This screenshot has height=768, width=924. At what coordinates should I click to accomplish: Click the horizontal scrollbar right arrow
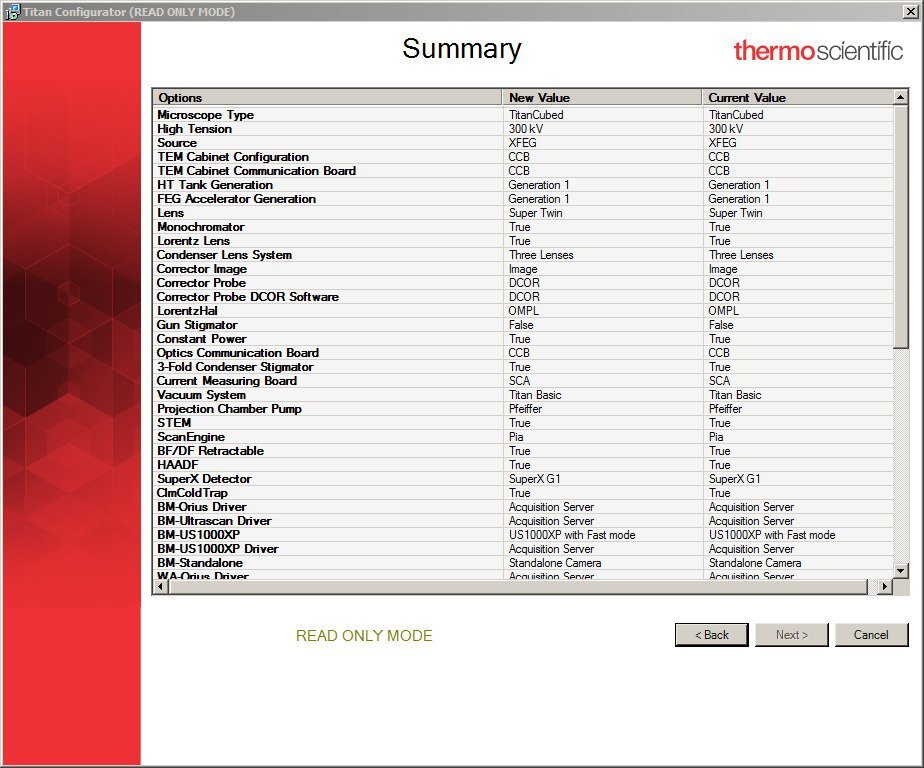(883, 587)
